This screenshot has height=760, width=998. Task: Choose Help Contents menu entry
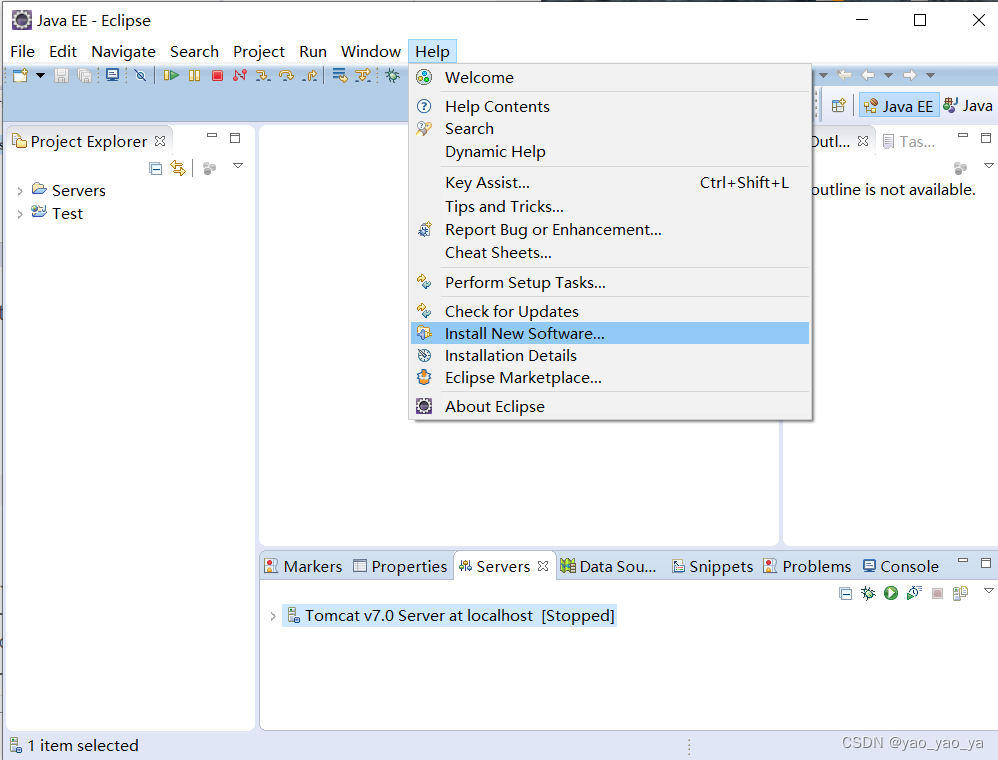[x=610, y=106]
